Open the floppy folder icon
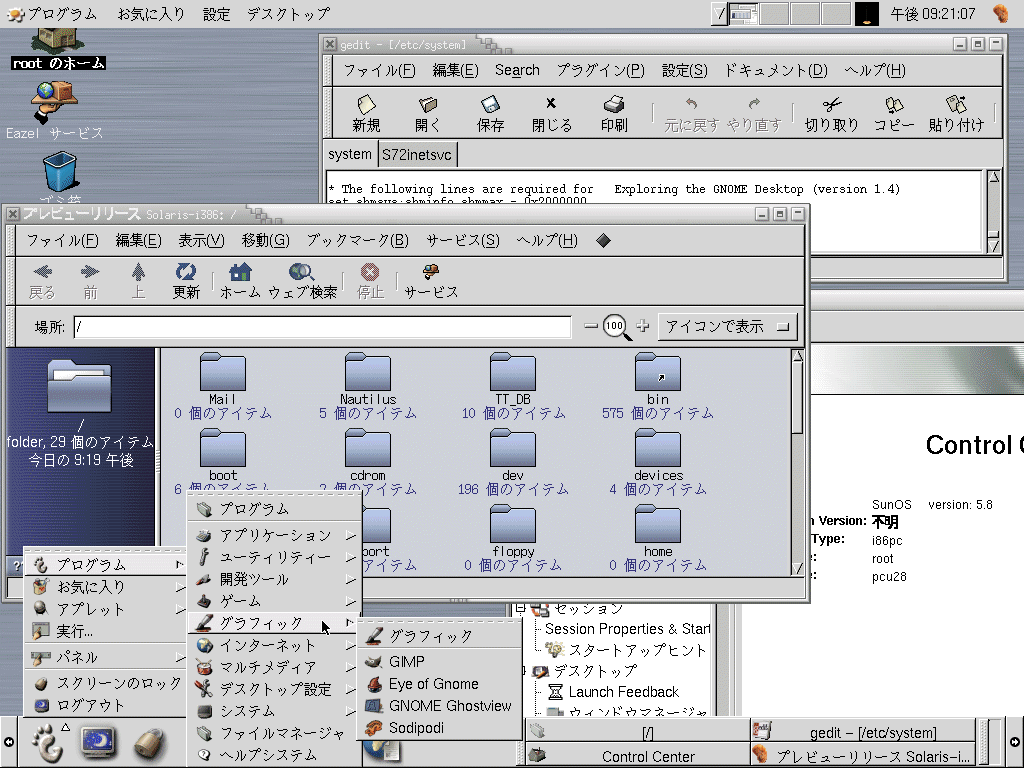The image size is (1024, 768). (x=513, y=524)
